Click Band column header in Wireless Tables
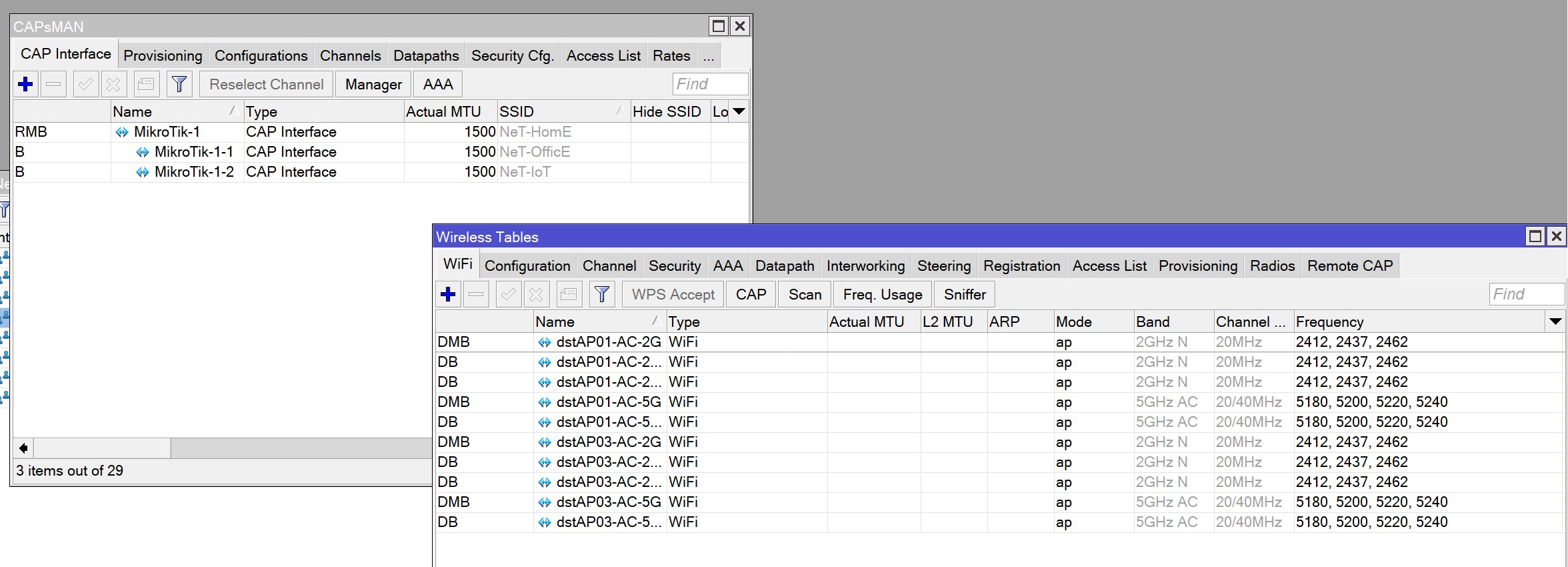 1174,322
